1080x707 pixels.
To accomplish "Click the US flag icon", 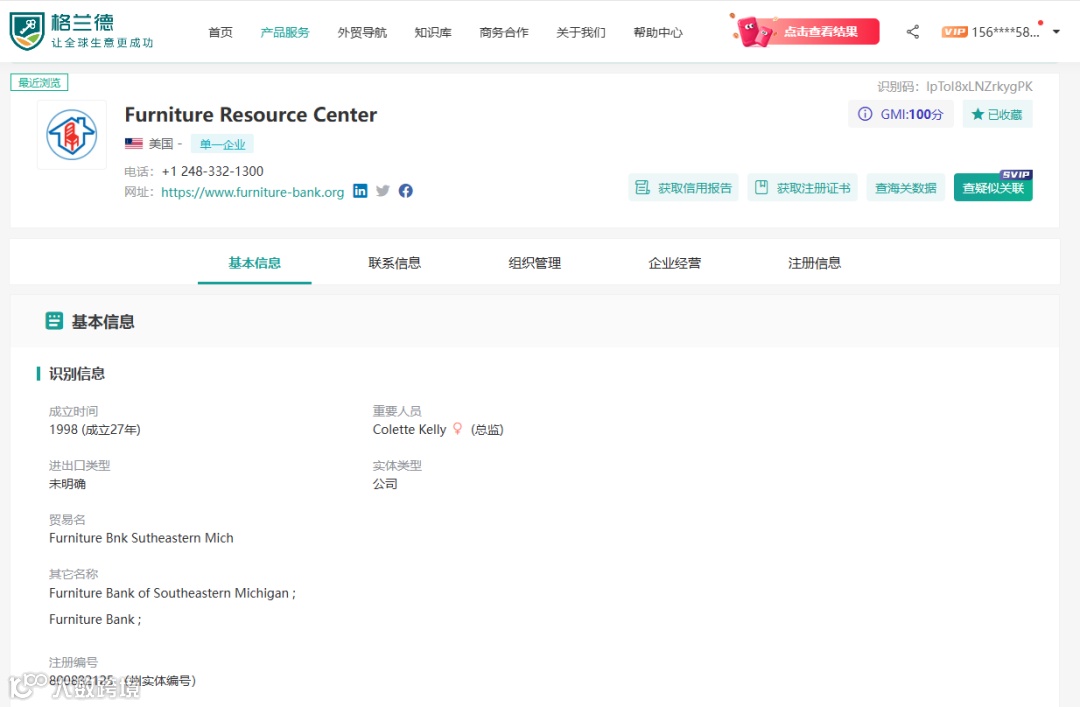I will tap(134, 143).
